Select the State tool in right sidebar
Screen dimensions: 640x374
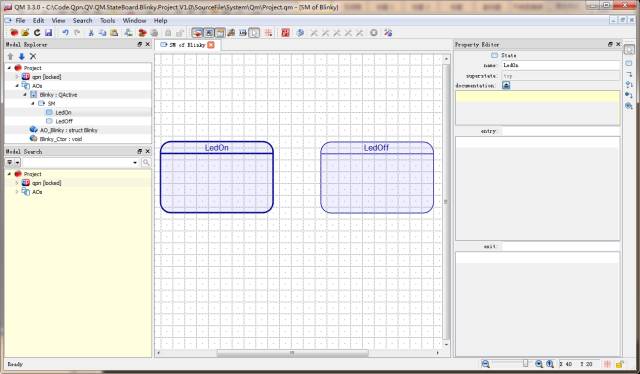point(629,63)
